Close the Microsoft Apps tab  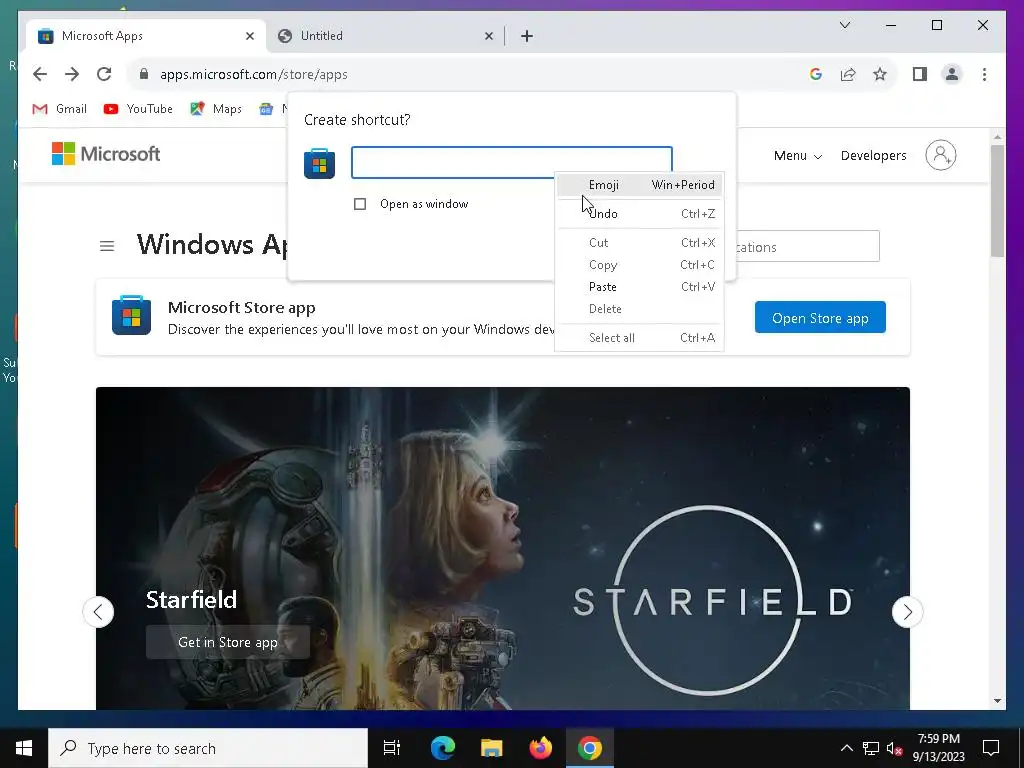tap(249, 36)
